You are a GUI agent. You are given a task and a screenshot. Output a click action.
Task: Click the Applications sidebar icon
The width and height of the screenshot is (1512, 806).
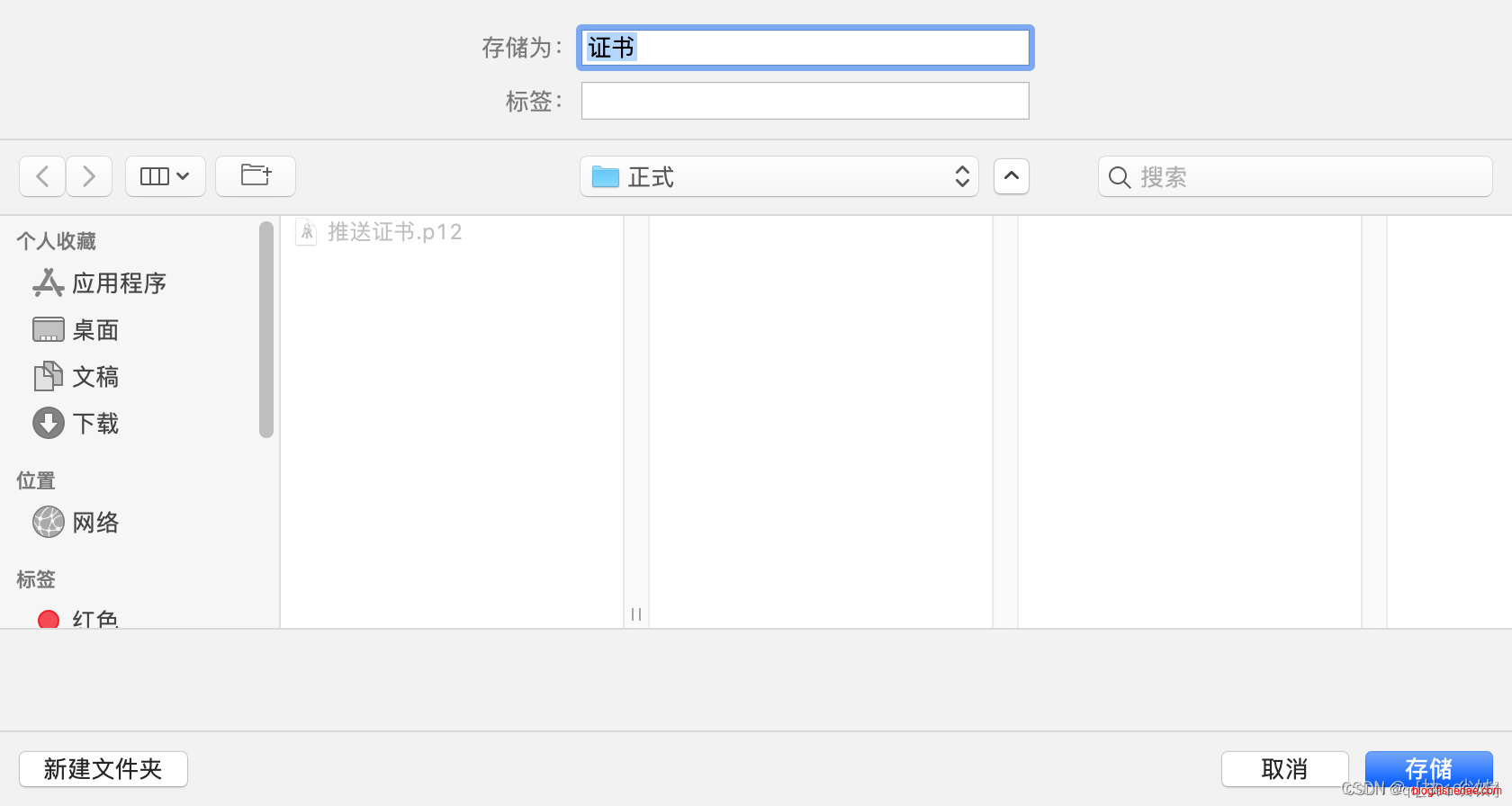(49, 283)
